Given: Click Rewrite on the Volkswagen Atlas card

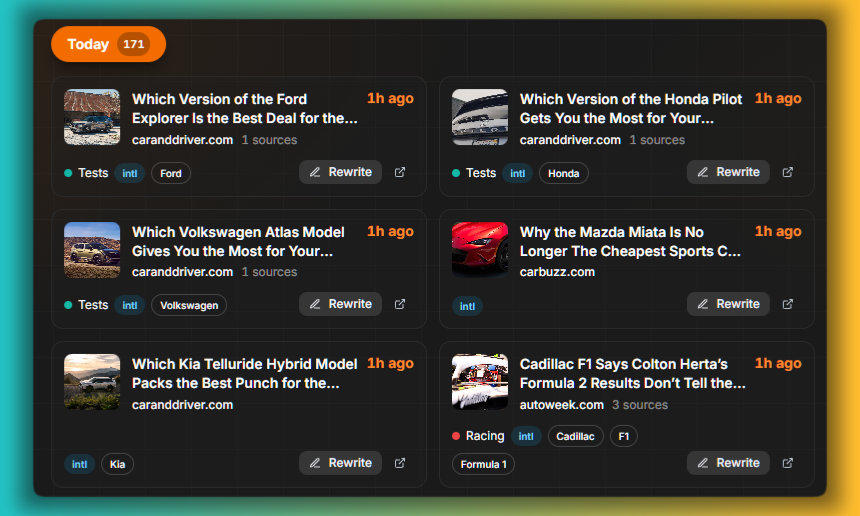Looking at the screenshot, I should pos(341,304).
